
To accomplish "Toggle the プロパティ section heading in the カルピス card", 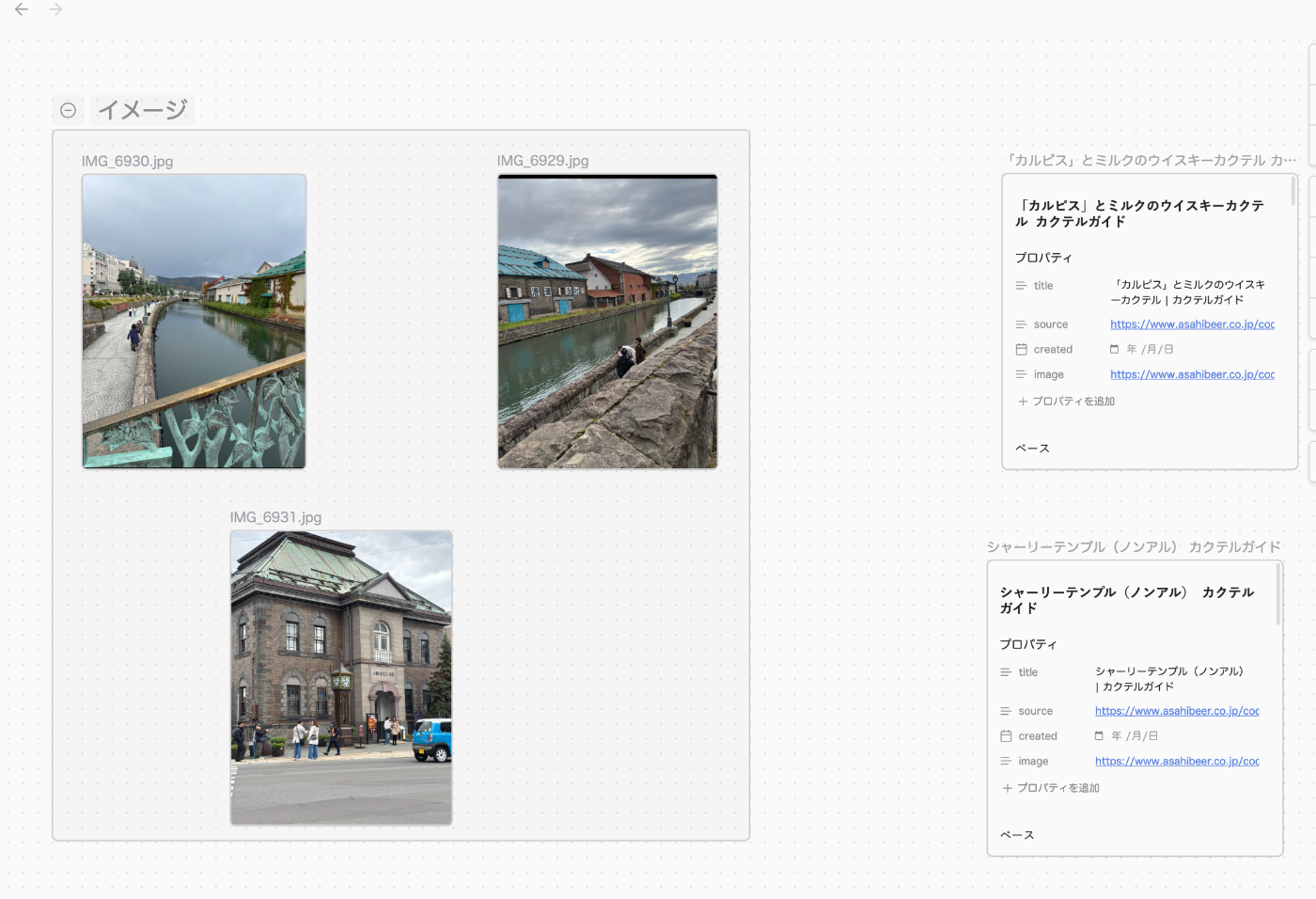I will click(1042, 258).
